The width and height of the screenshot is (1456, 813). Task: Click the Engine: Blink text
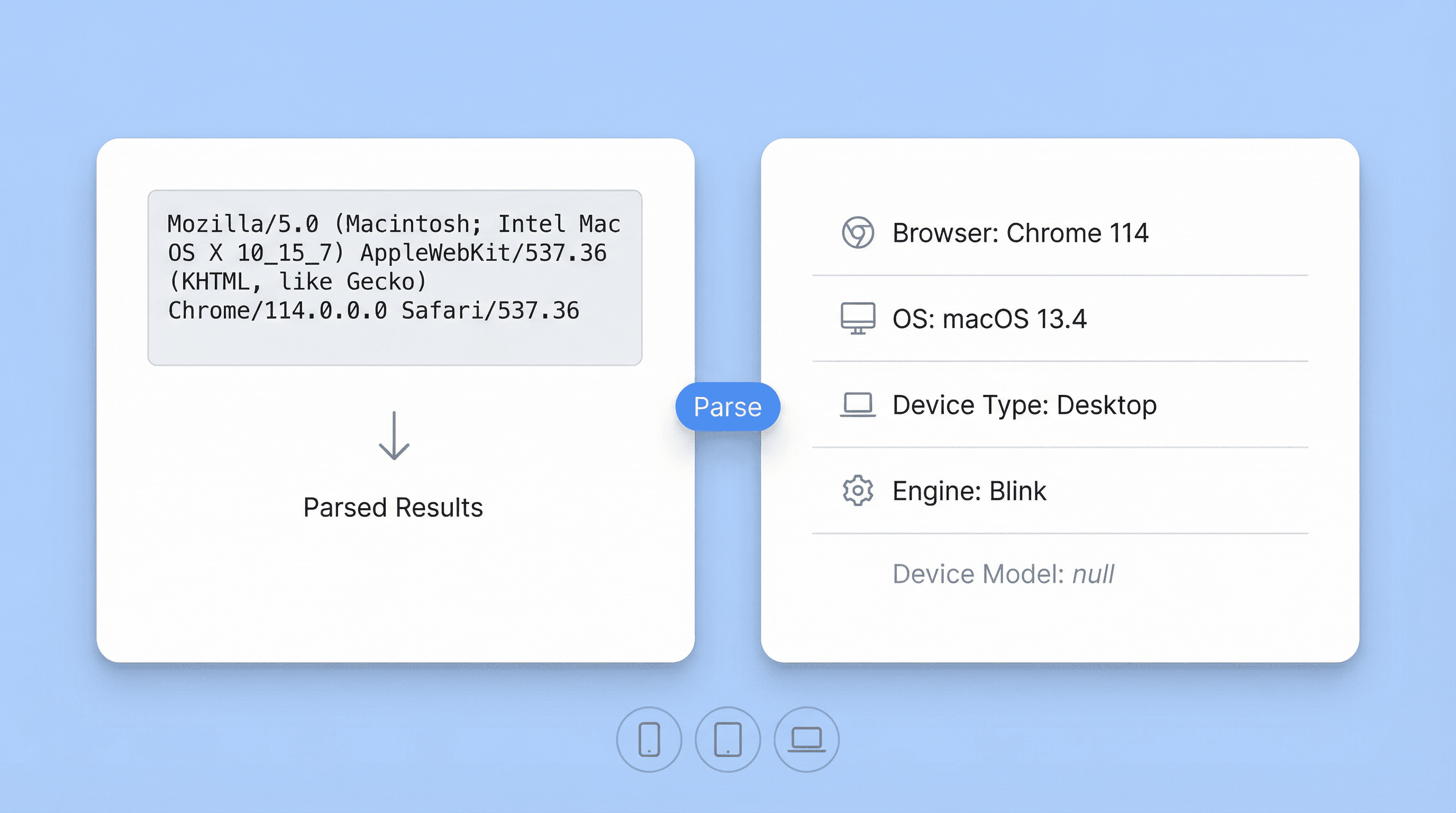(969, 491)
